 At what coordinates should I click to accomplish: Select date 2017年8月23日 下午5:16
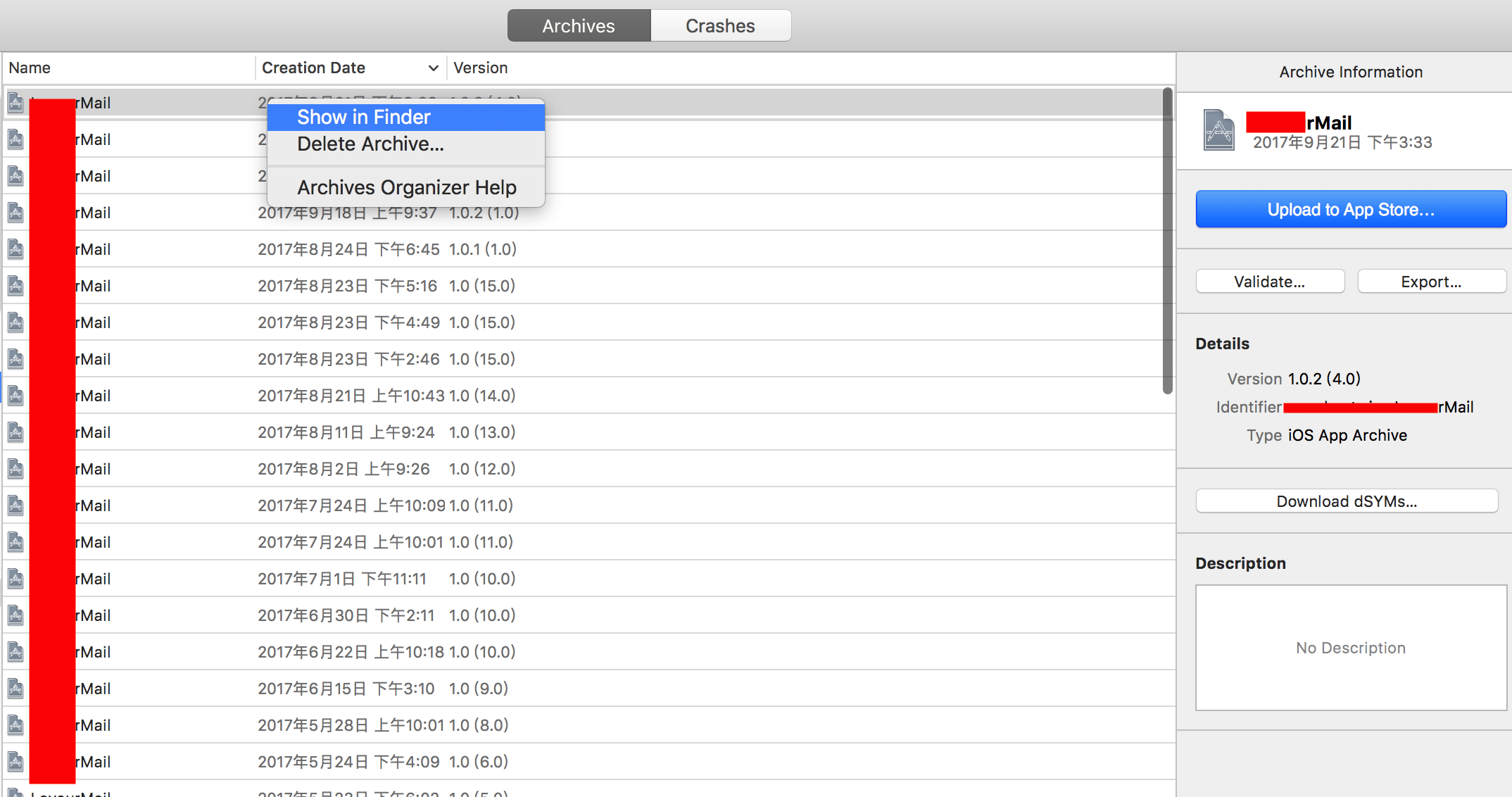point(347,286)
